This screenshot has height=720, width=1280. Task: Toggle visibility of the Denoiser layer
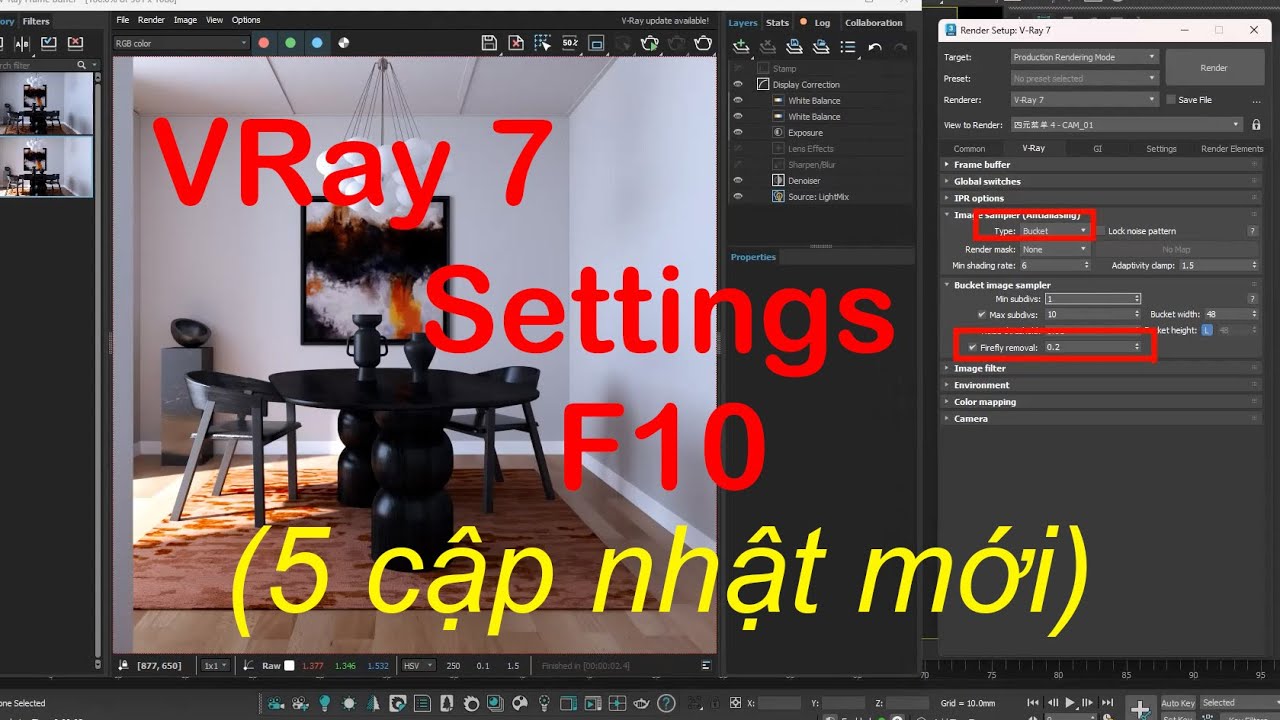[738, 180]
